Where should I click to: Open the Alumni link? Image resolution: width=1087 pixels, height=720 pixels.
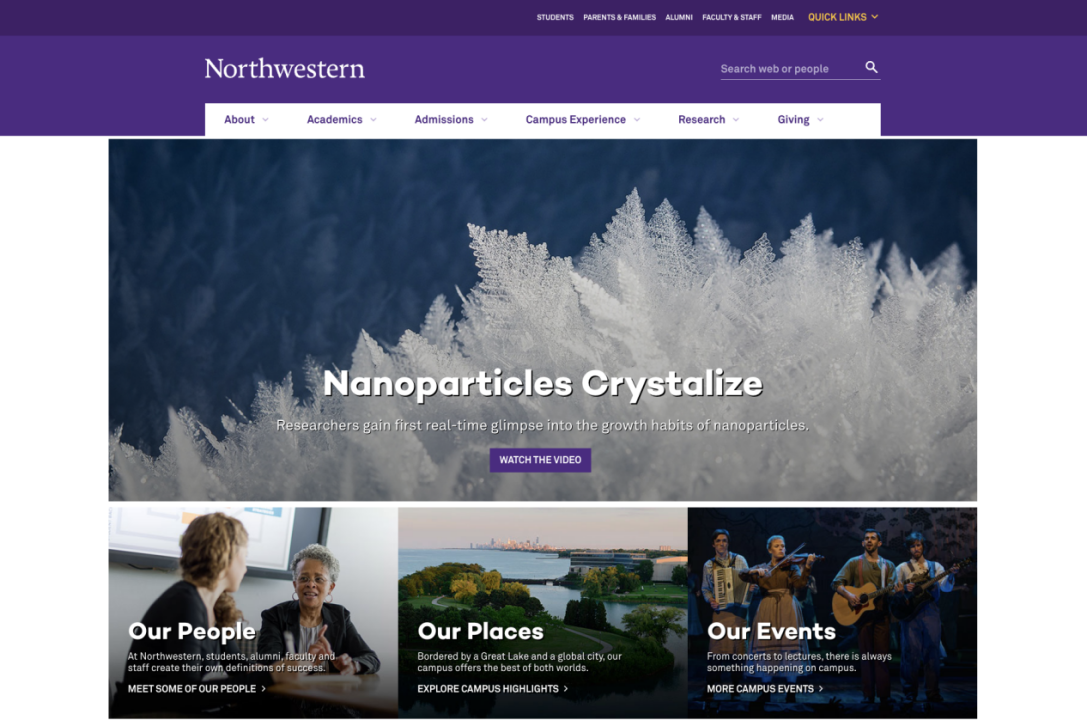(x=679, y=17)
